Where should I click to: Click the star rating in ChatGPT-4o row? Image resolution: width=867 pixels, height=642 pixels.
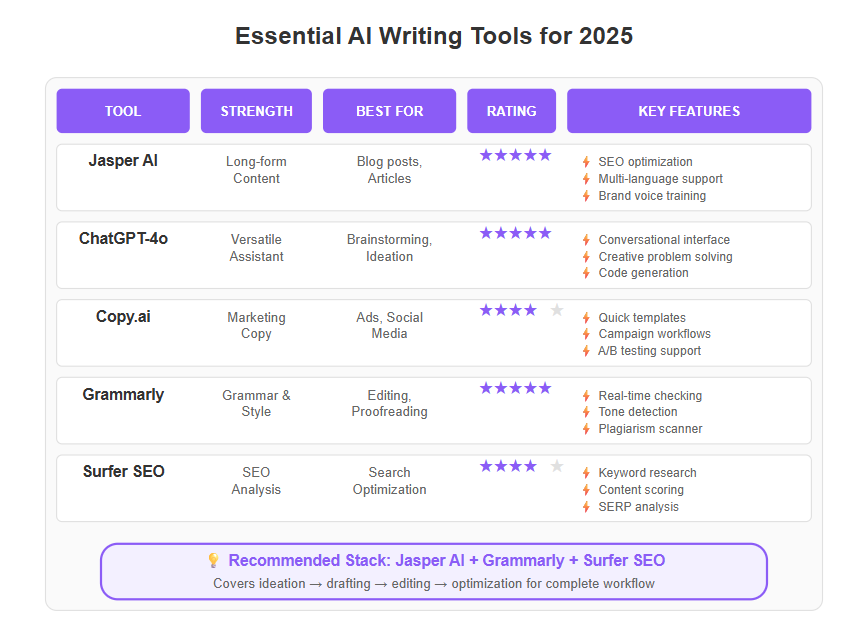click(x=515, y=233)
